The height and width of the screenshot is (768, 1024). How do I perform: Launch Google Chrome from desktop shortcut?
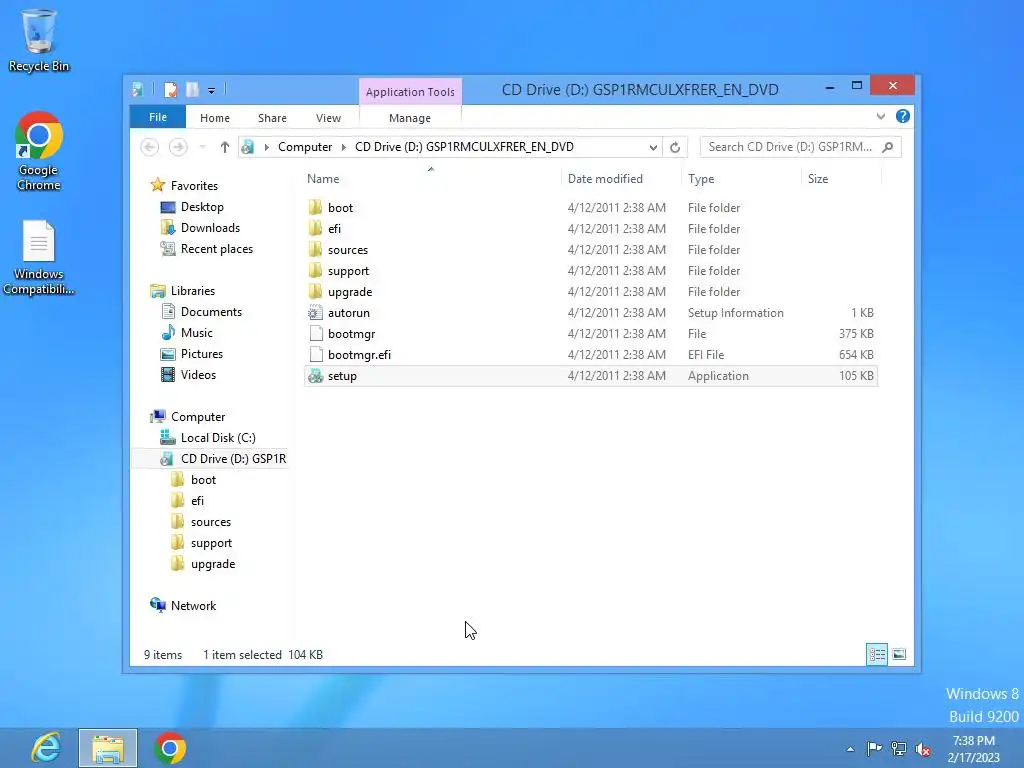[x=39, y=152]
